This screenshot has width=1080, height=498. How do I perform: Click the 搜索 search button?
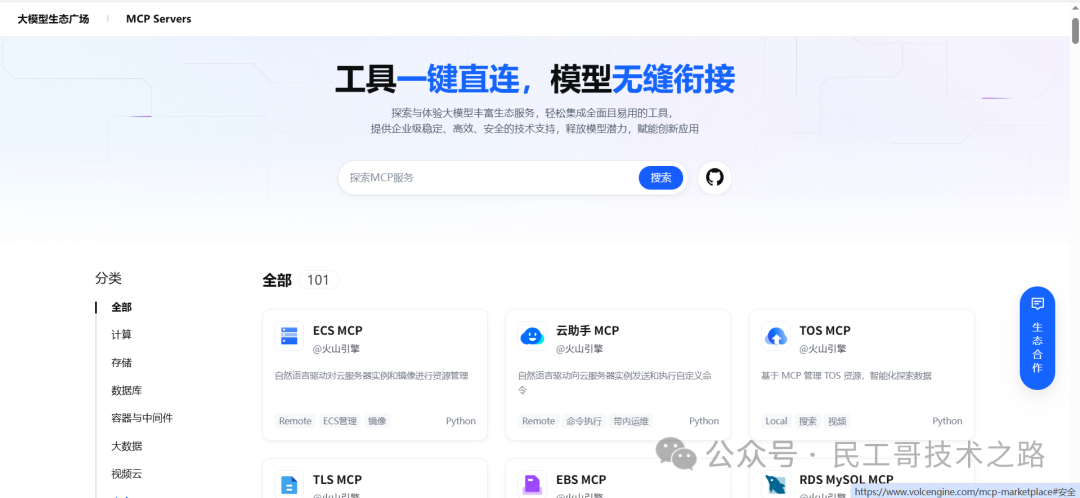click(x=661, y=178)
